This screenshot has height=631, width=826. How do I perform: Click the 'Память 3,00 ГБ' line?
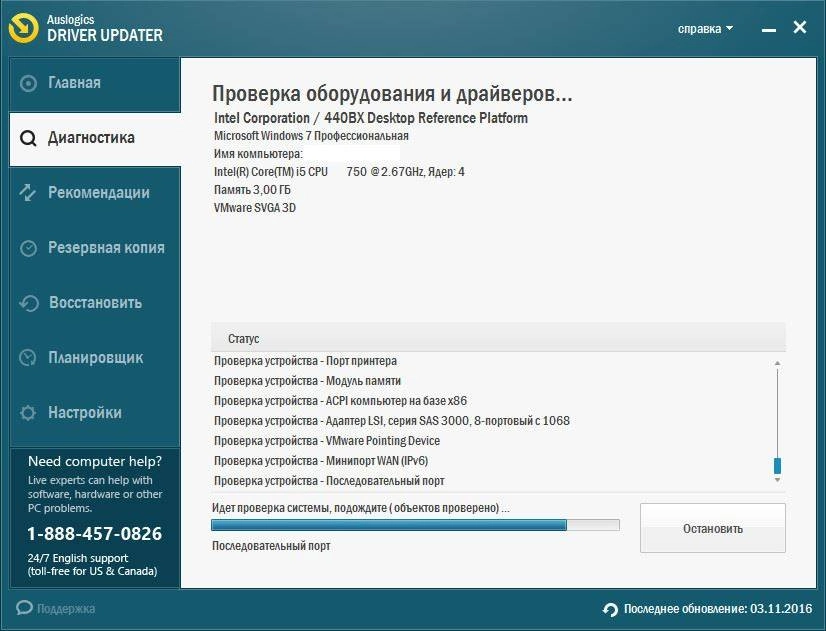click(x=252, y=190)
